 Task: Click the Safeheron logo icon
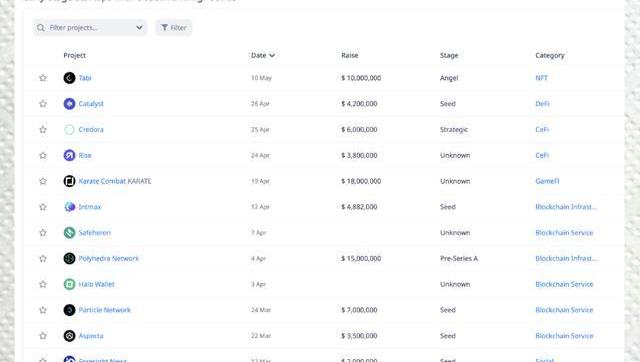click(x=69, y=233)
